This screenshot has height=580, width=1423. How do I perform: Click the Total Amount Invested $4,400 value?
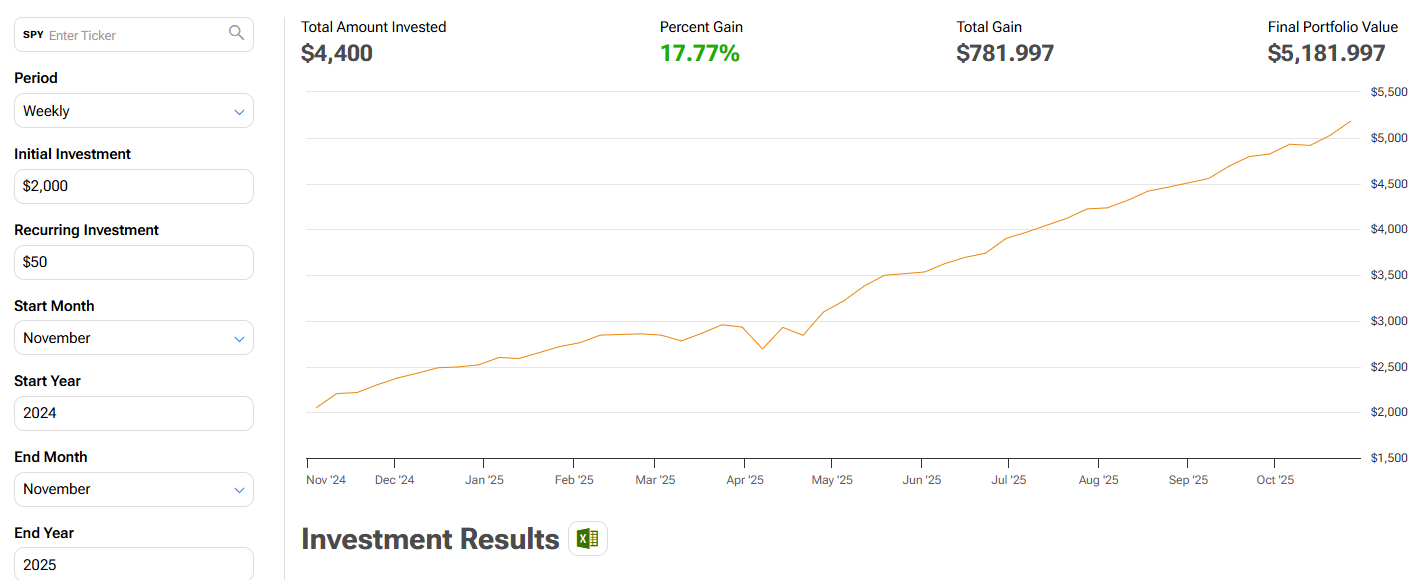click(x=337, y=53)
